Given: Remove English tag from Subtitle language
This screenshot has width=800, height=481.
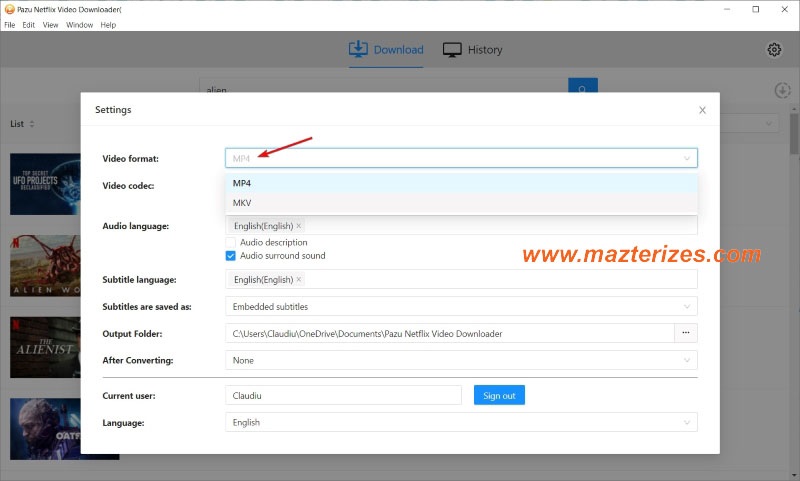Looking at the screenshot, I should coord(298,280).
